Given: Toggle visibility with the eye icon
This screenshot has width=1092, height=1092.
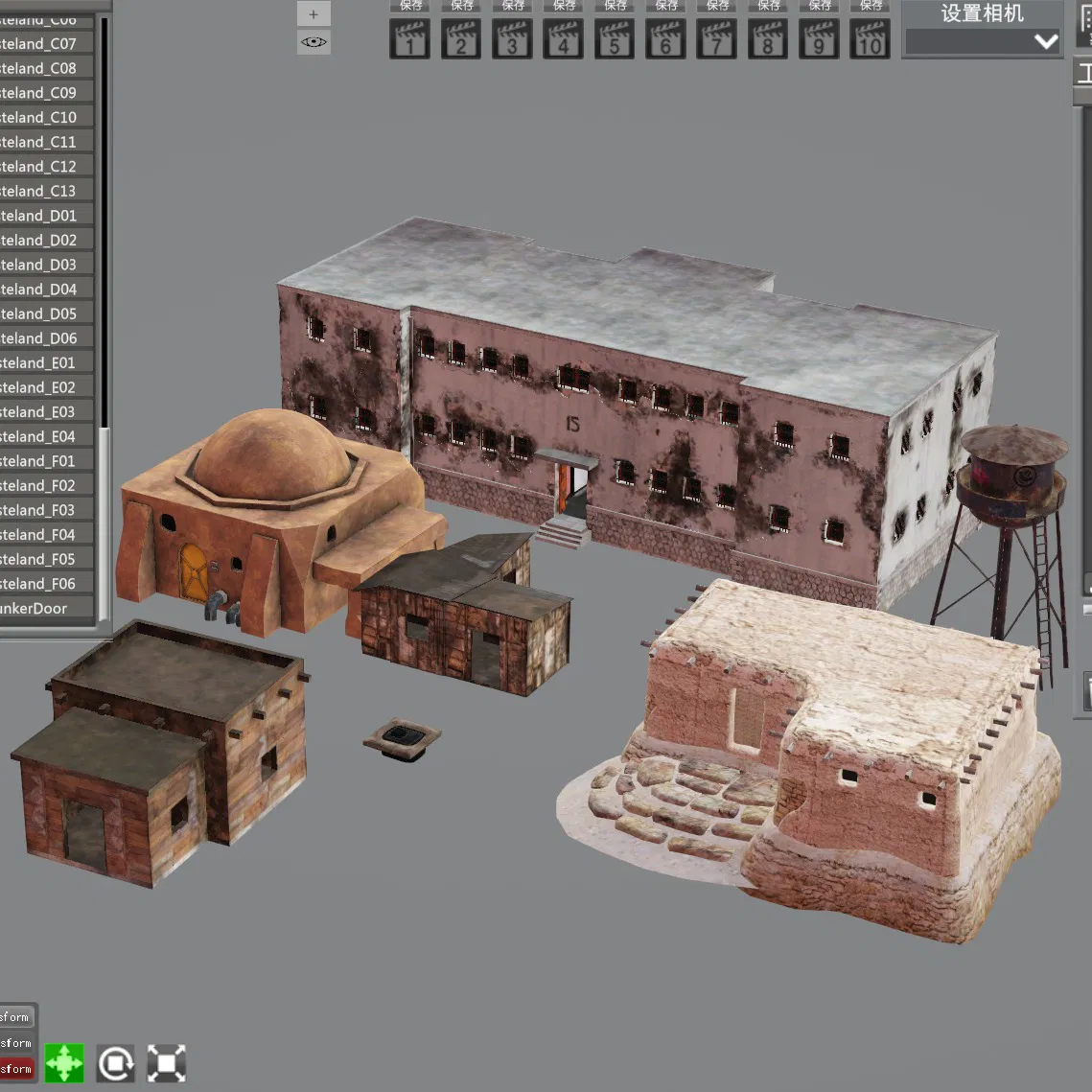Looking at the screenshot, I should click(x=314, y=42).
